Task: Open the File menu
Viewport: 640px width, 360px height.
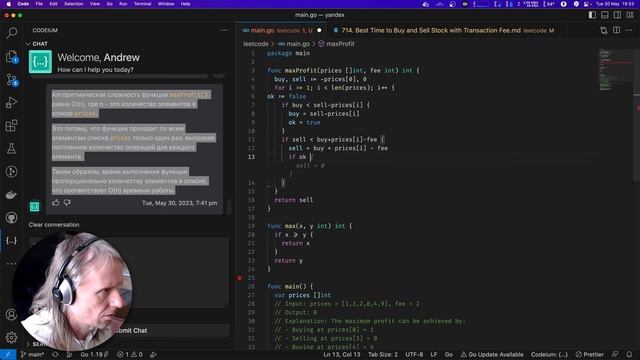Action: point(39,4)
